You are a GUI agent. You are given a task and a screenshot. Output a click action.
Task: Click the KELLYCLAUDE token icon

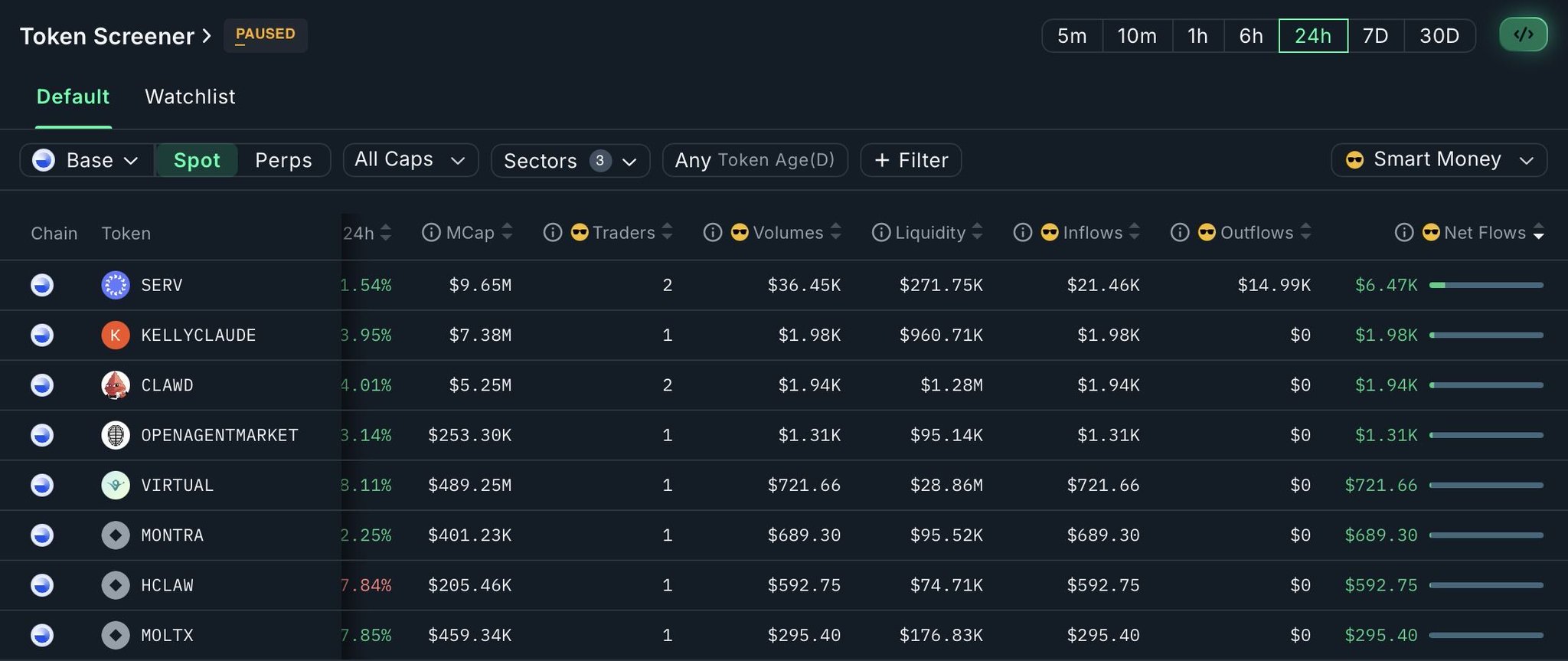click(x=116, y=335)
